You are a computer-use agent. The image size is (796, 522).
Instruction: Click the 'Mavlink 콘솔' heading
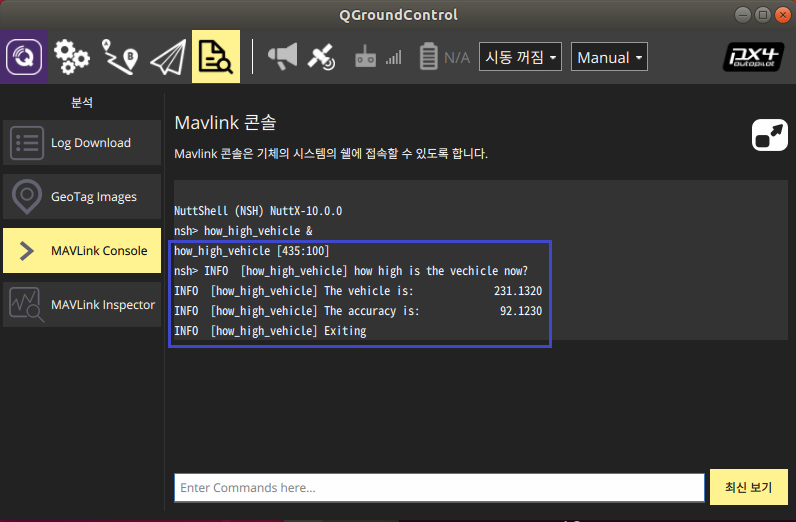225,122
